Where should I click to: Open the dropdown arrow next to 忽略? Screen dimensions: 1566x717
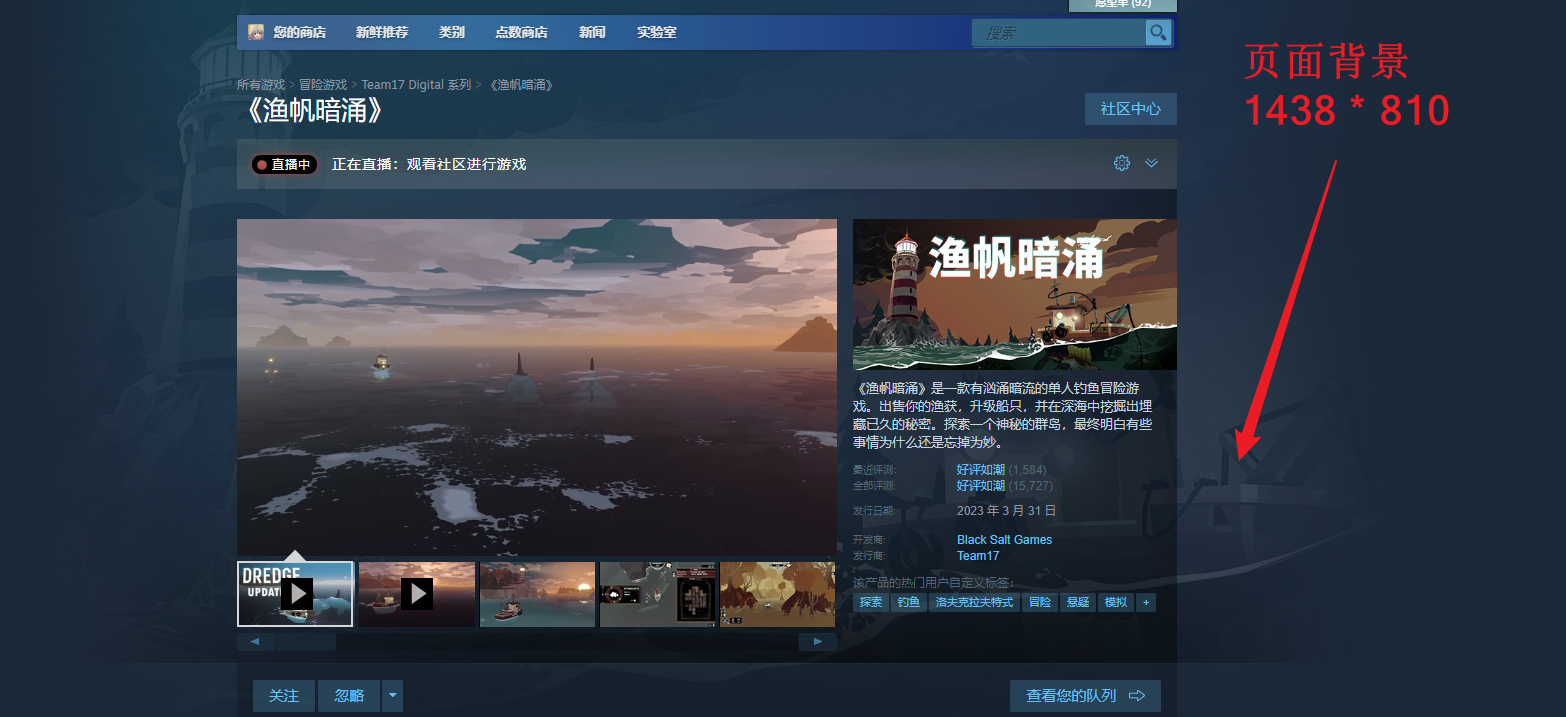pos(391,696)
